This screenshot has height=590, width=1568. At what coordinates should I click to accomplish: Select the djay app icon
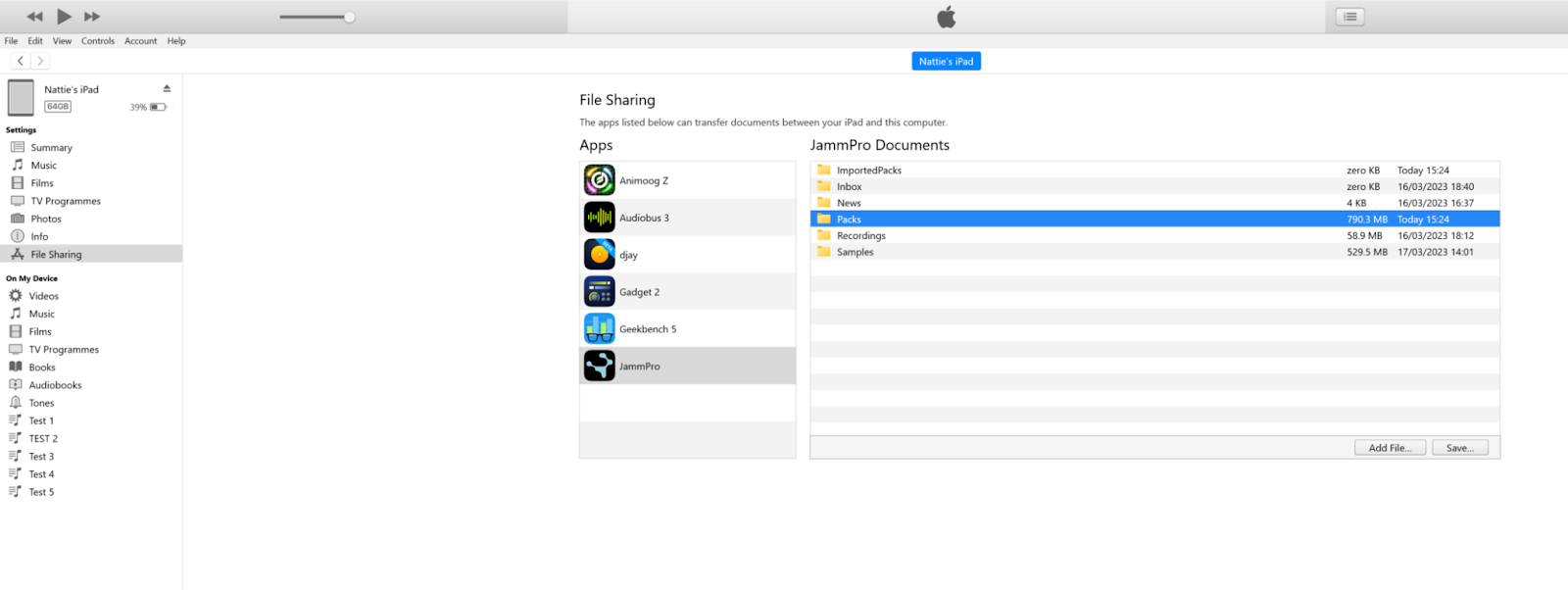click(x=599, y=255)
